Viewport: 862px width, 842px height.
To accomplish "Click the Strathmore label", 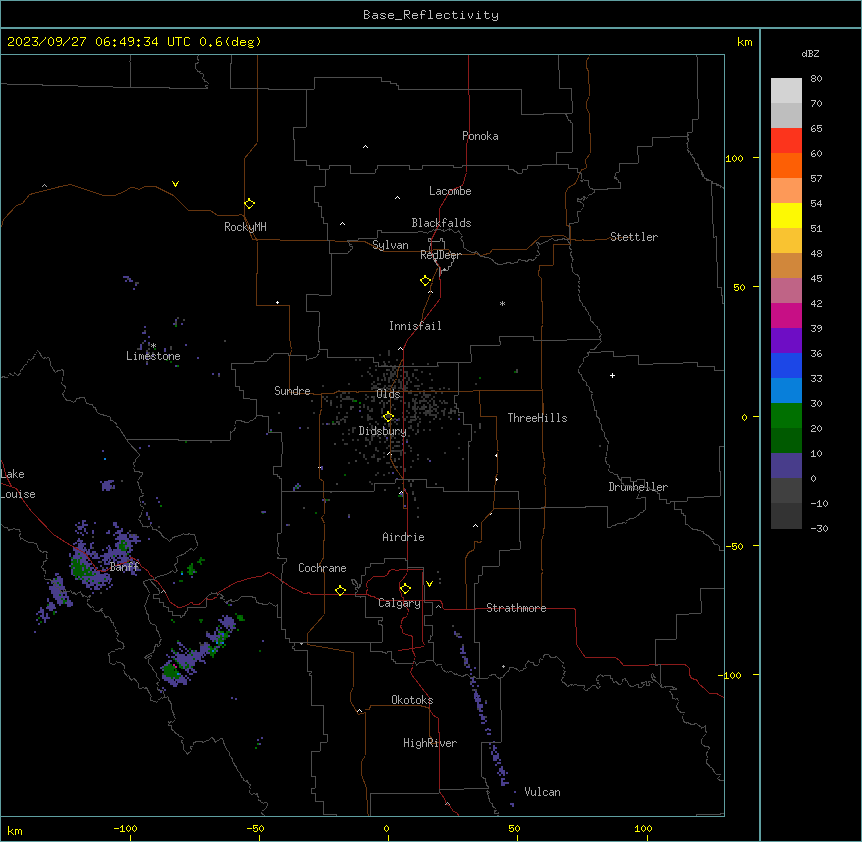I will click(x=516, y=608).
